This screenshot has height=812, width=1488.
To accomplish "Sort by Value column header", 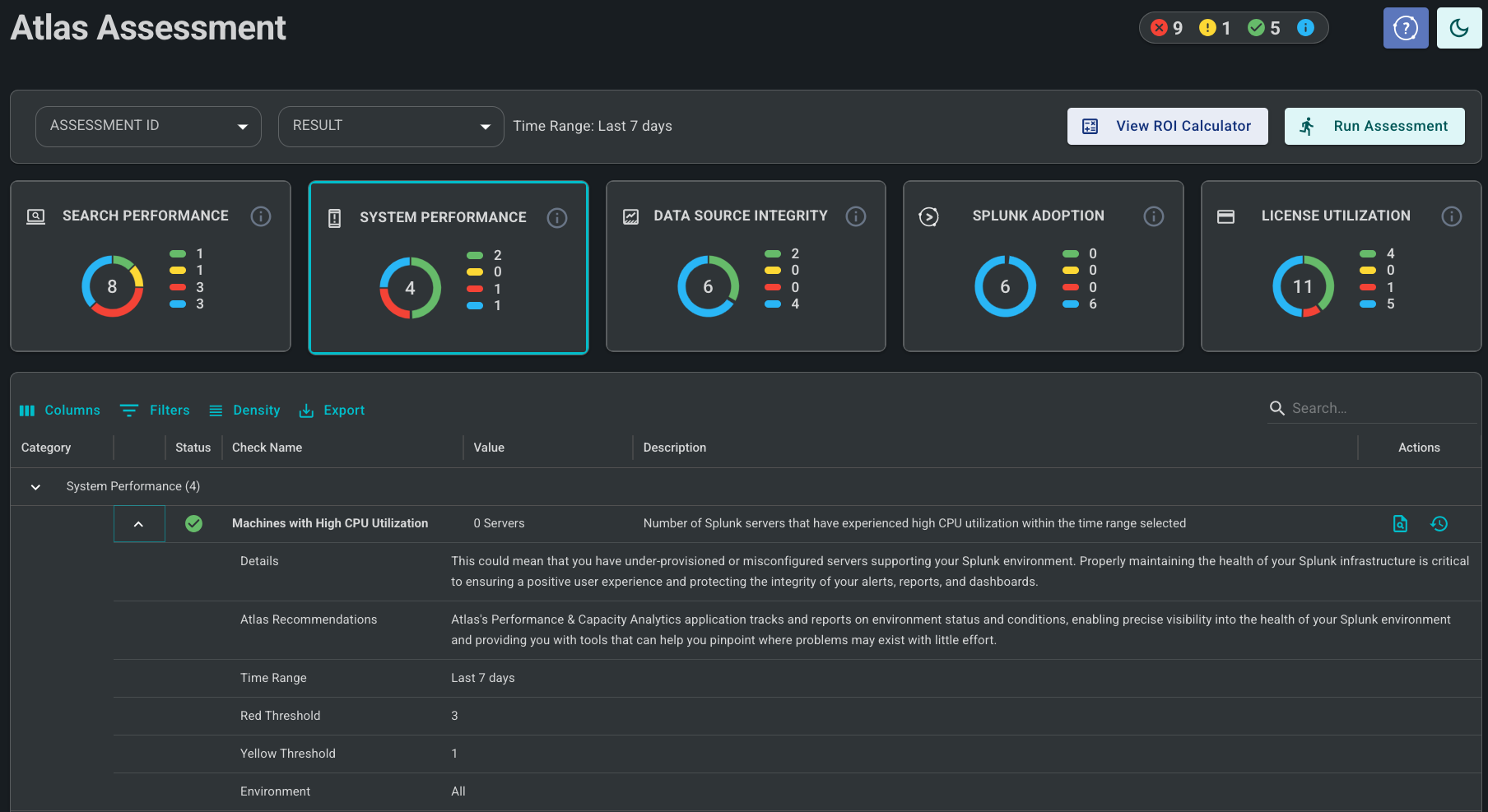I will click(489, 448).
